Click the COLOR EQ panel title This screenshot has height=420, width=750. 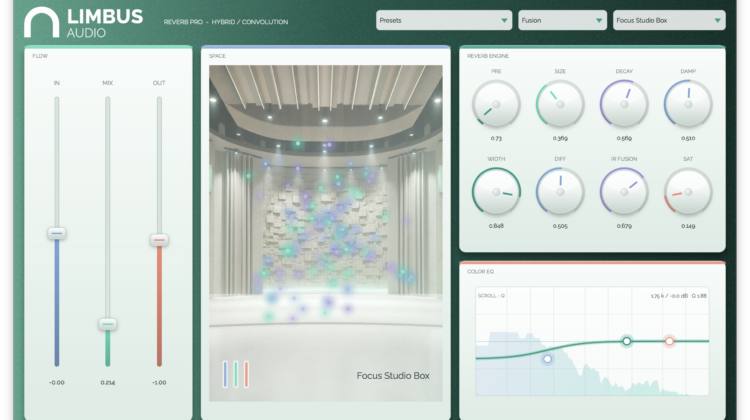480,272
